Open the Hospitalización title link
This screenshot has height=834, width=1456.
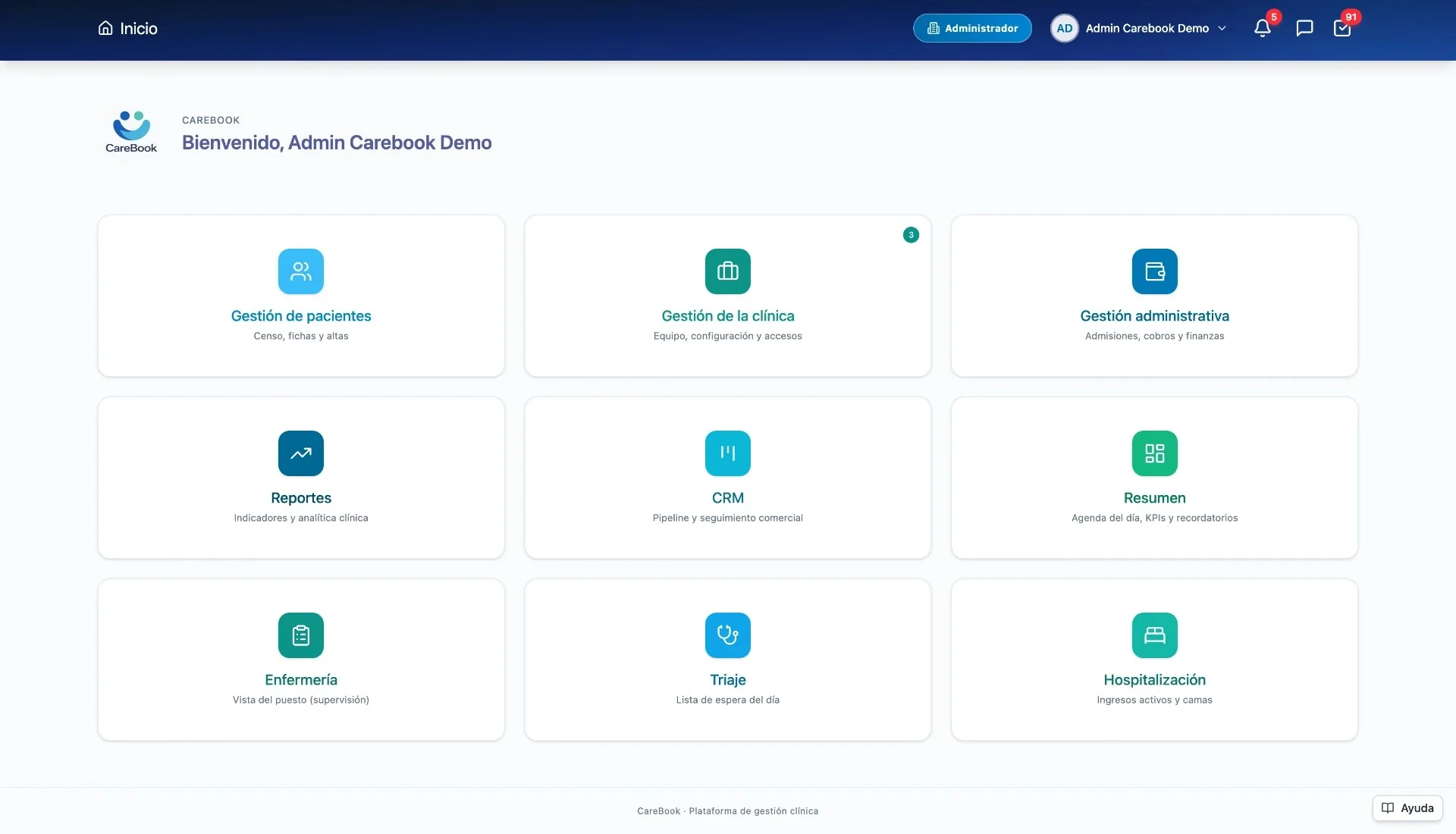pos(1155,679)
